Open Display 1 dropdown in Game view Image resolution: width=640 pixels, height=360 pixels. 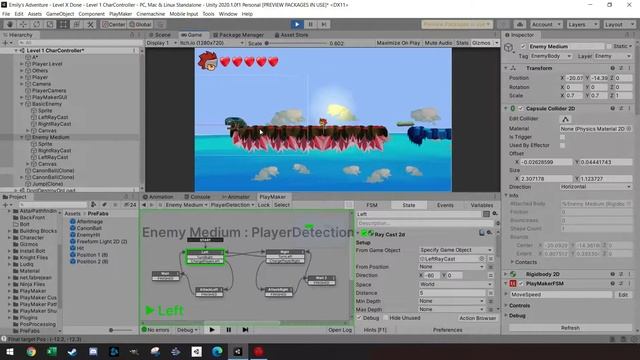click(x=162, y=43)
